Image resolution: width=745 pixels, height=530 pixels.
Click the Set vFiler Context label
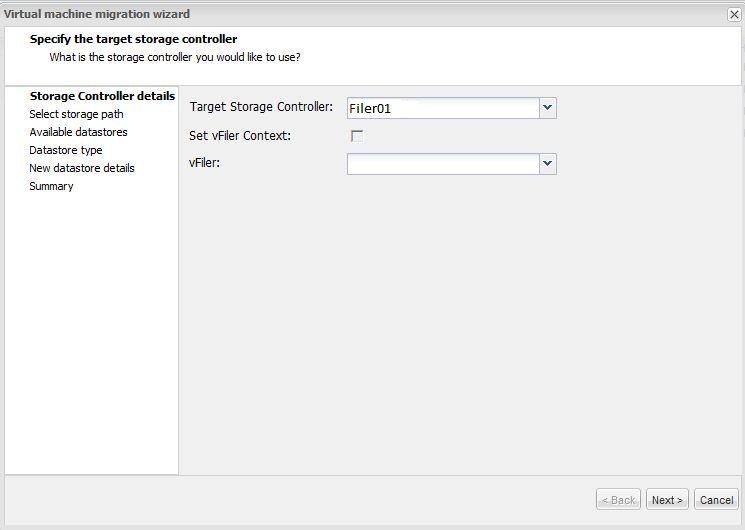coord(239,135)
